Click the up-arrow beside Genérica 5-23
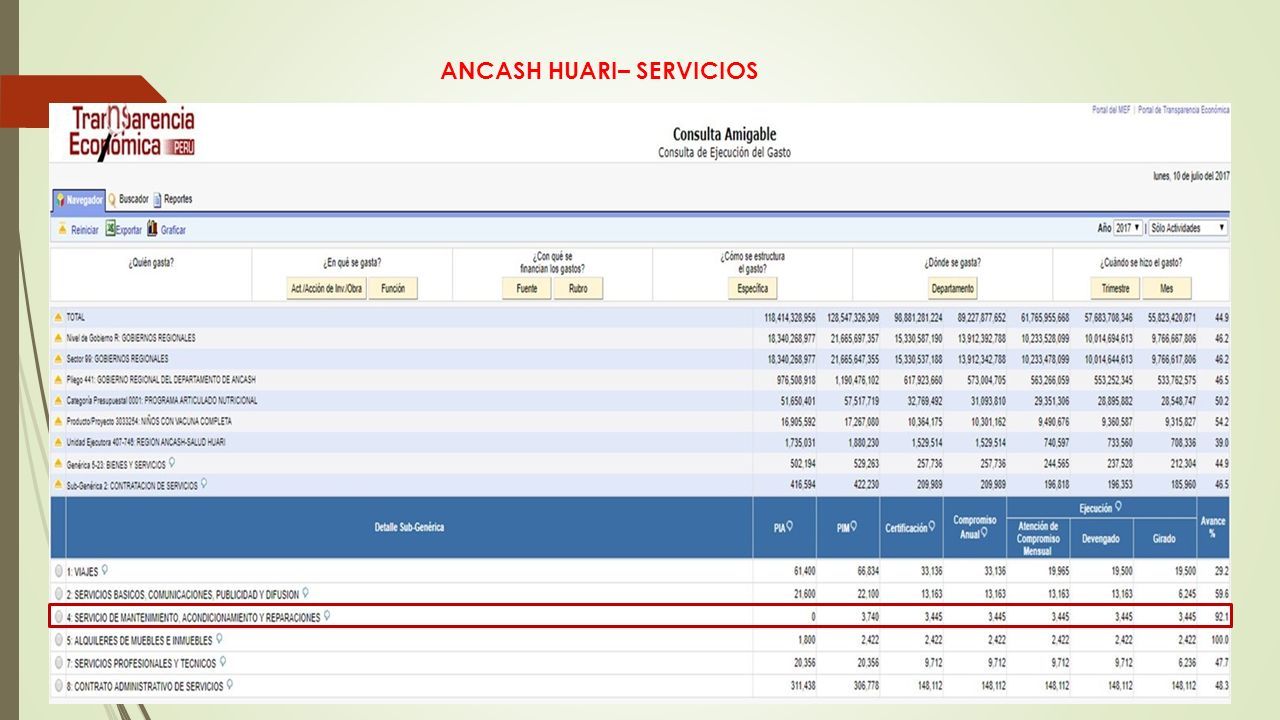 click(x=58, y=464)
